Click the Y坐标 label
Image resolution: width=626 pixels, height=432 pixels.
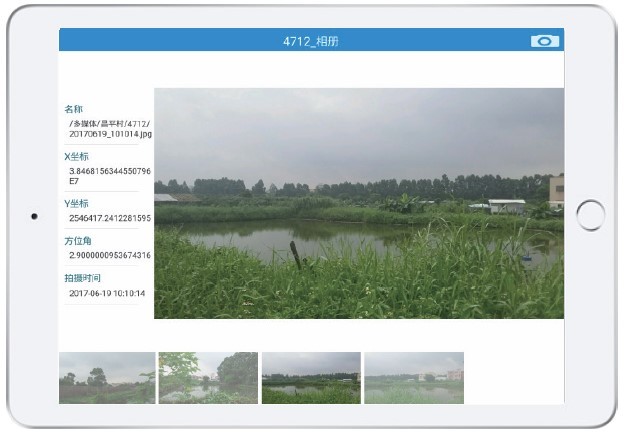[76, 204]
